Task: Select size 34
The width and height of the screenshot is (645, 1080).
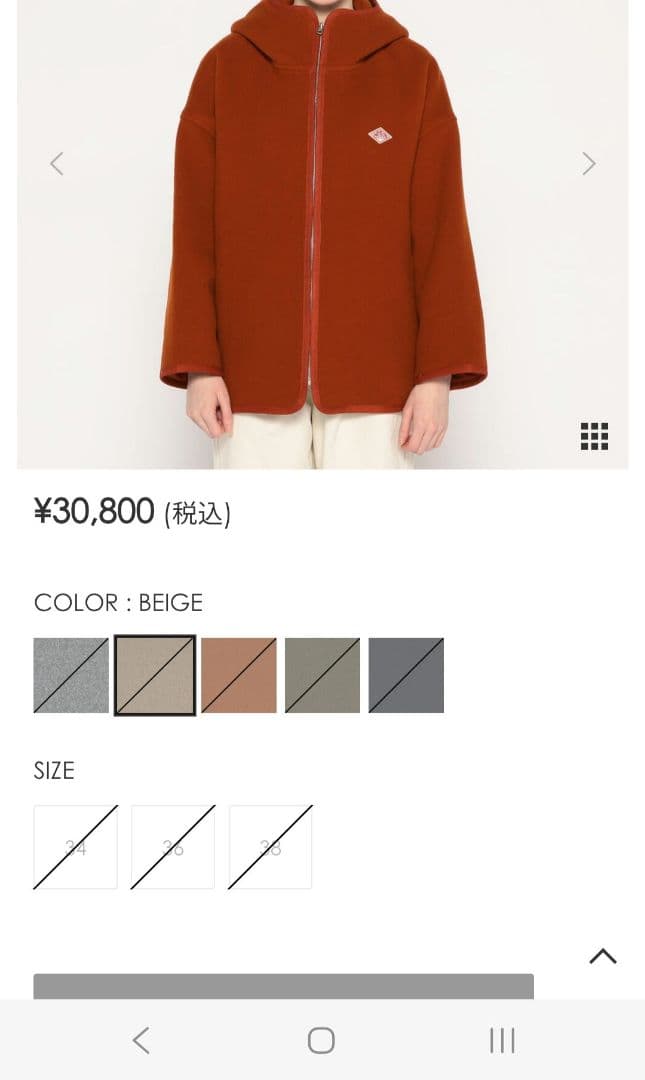Action: (x=76, y=847)
